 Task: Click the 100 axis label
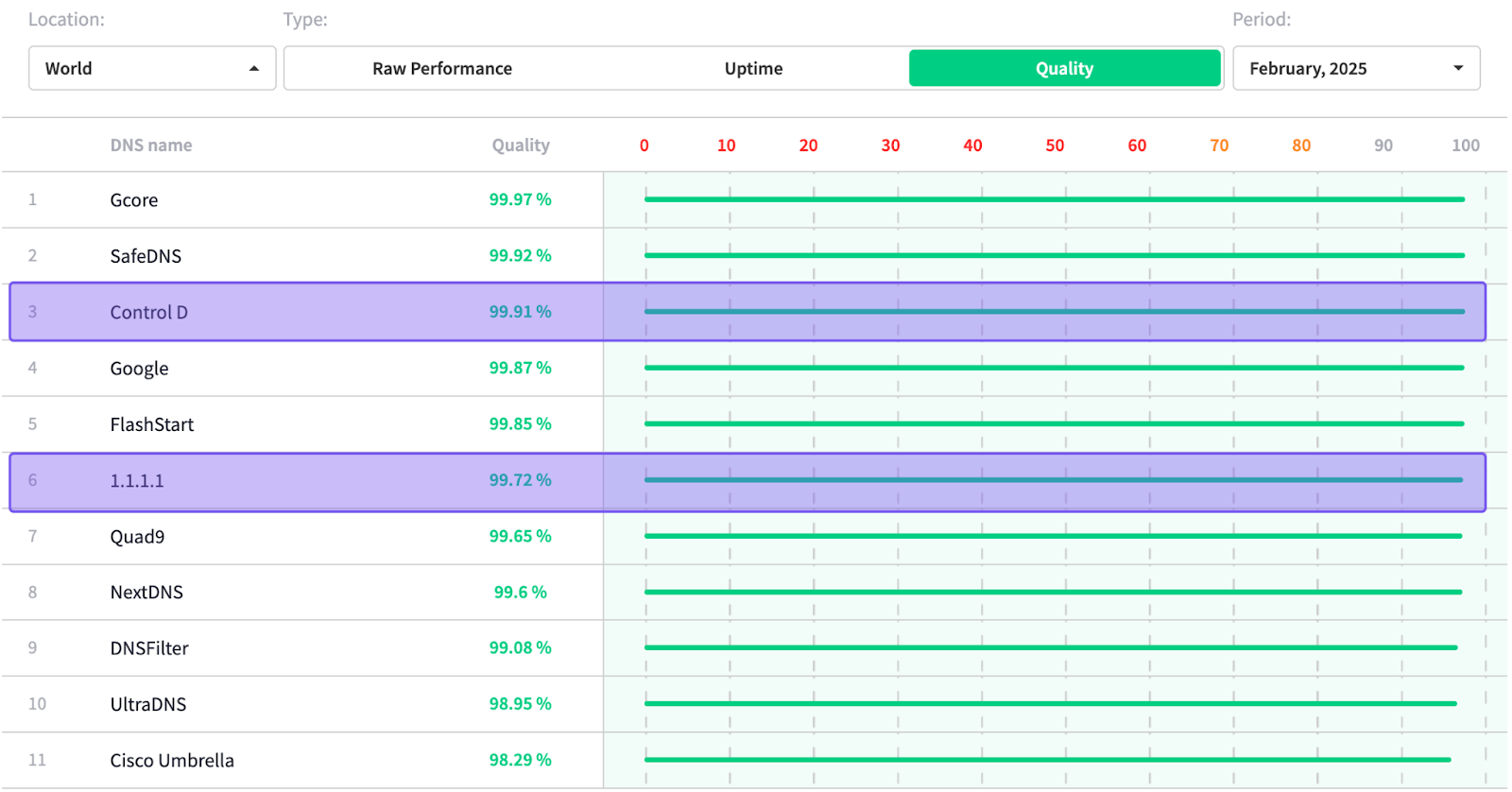1466,146
